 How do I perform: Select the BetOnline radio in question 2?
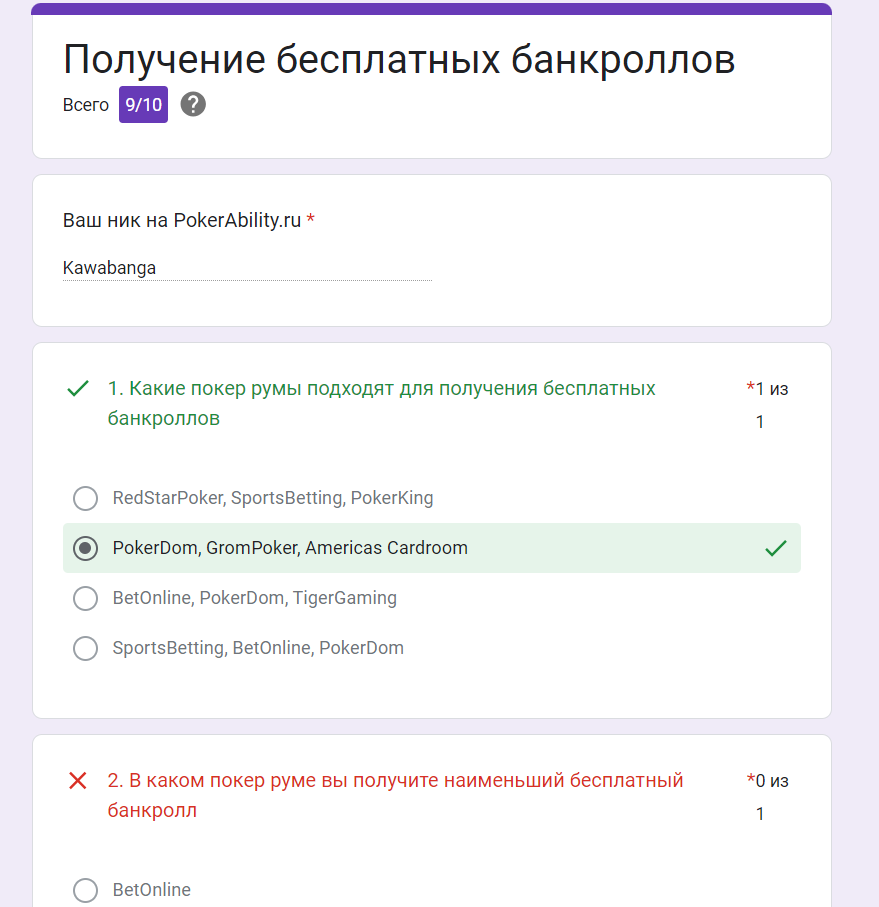pos(86,890)
